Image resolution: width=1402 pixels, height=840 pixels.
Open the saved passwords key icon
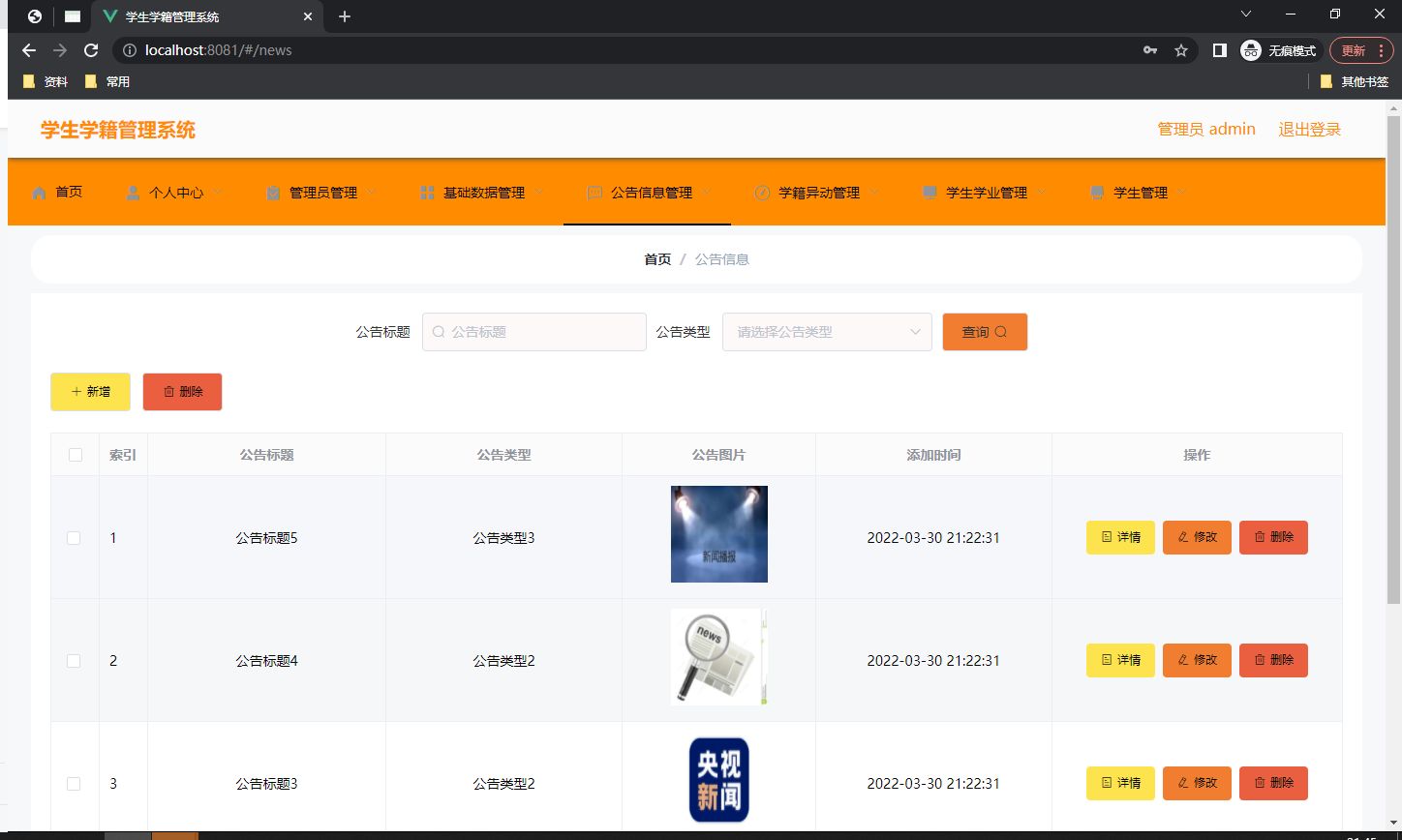tap(1150, 50)
